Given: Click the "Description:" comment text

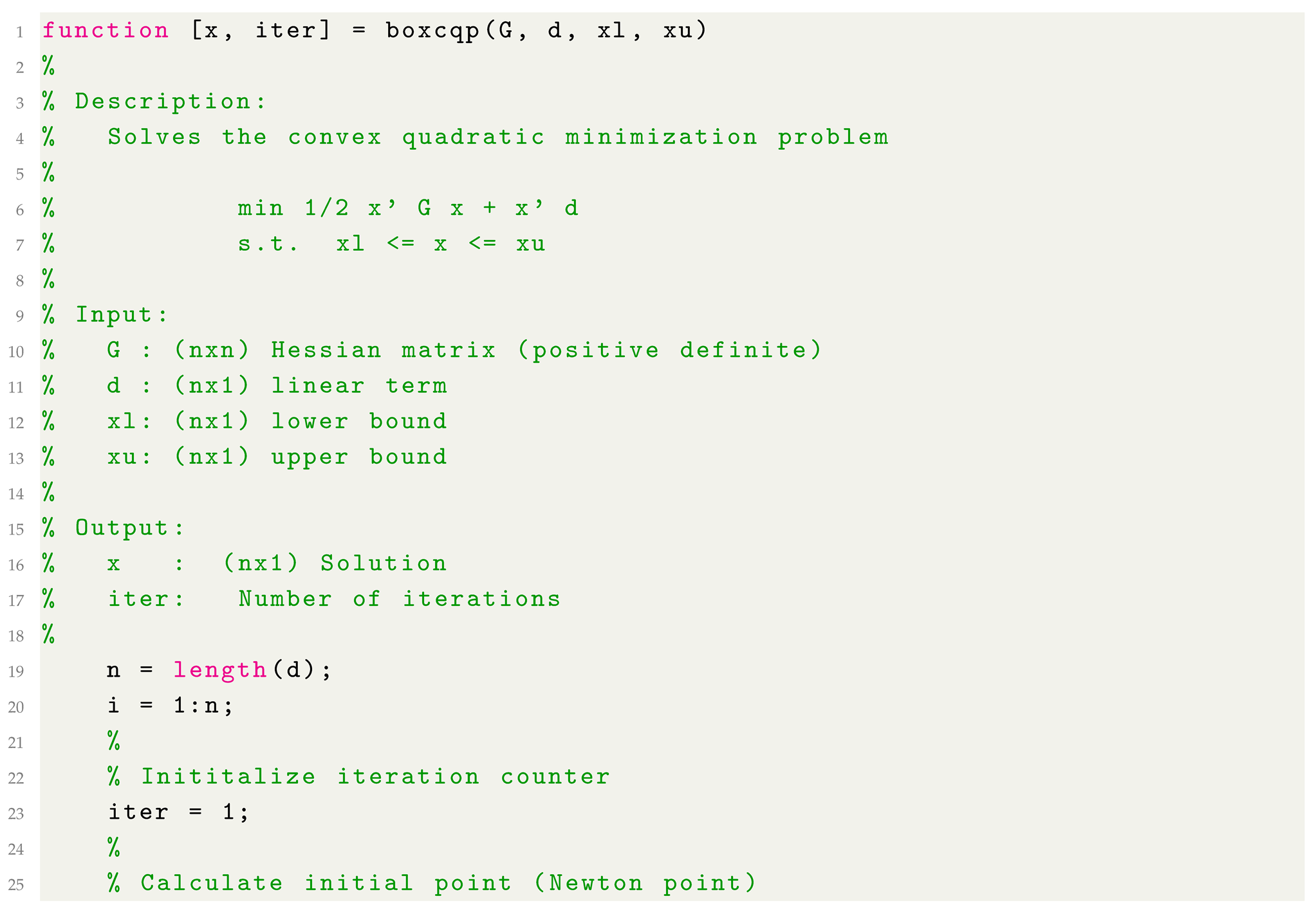Looking at the screenshot, I should [x=171, y=102].
